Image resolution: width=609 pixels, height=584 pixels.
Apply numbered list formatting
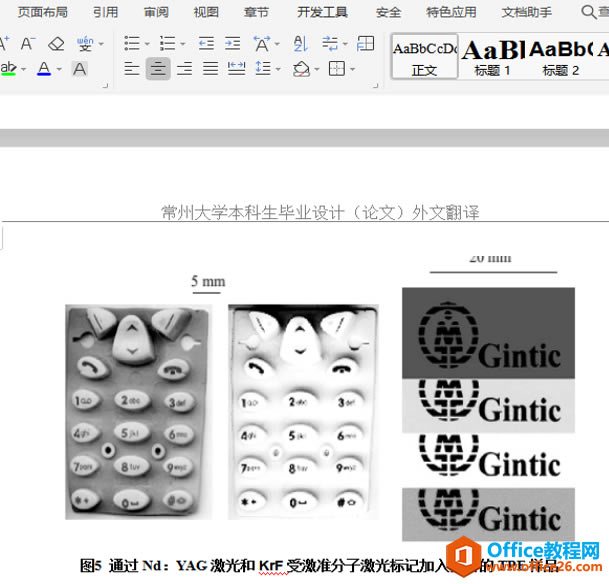(x=167, y=43)
